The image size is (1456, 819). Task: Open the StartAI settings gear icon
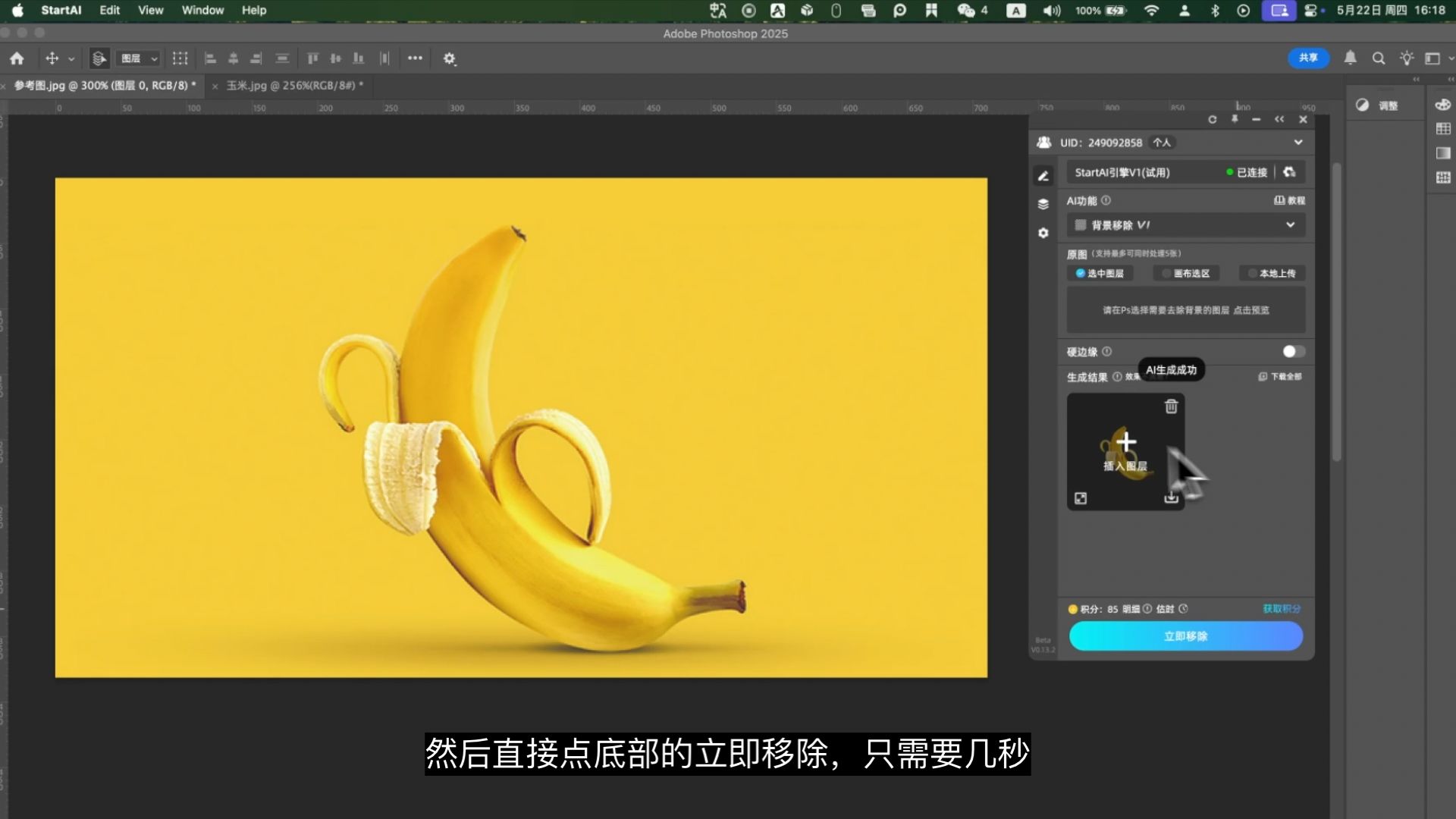coord(1043,232)
